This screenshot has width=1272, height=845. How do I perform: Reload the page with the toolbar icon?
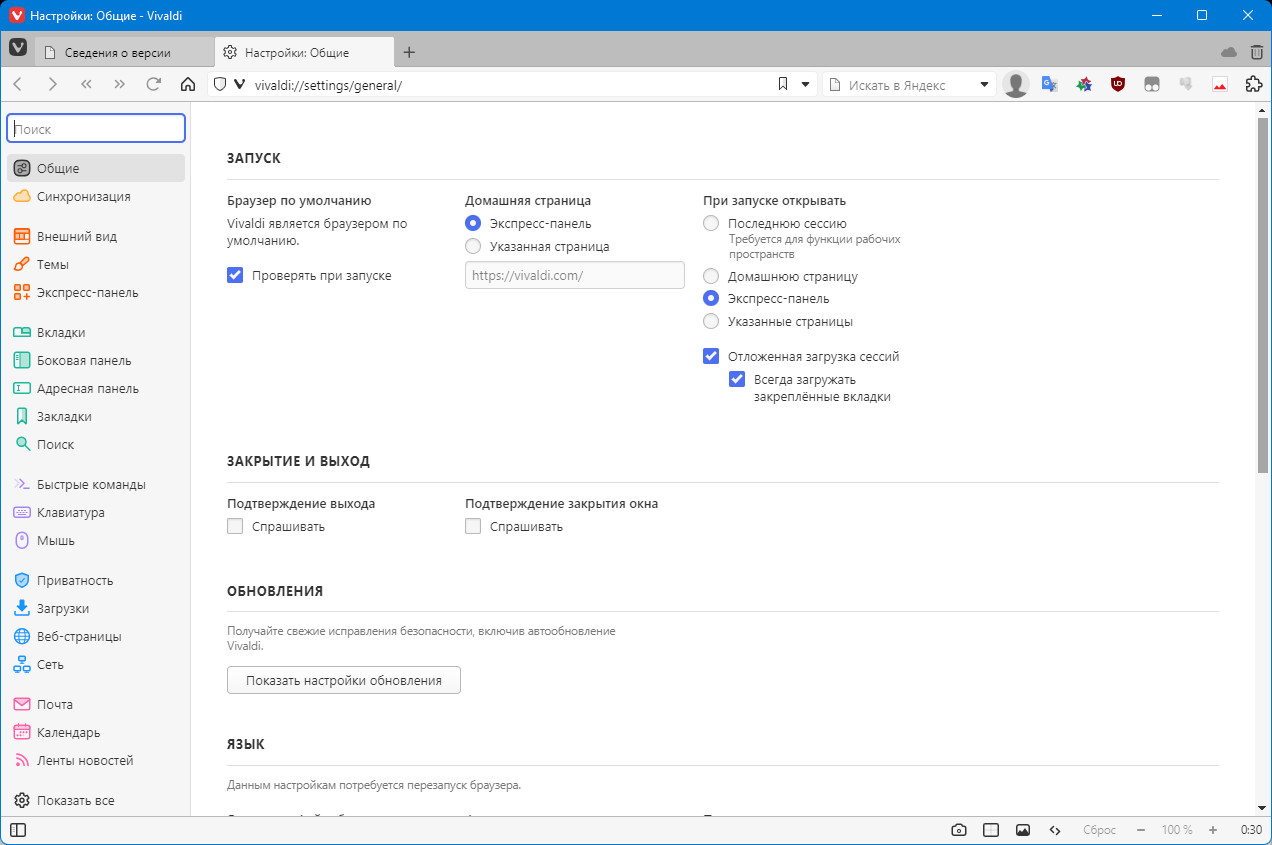point(153,85)
